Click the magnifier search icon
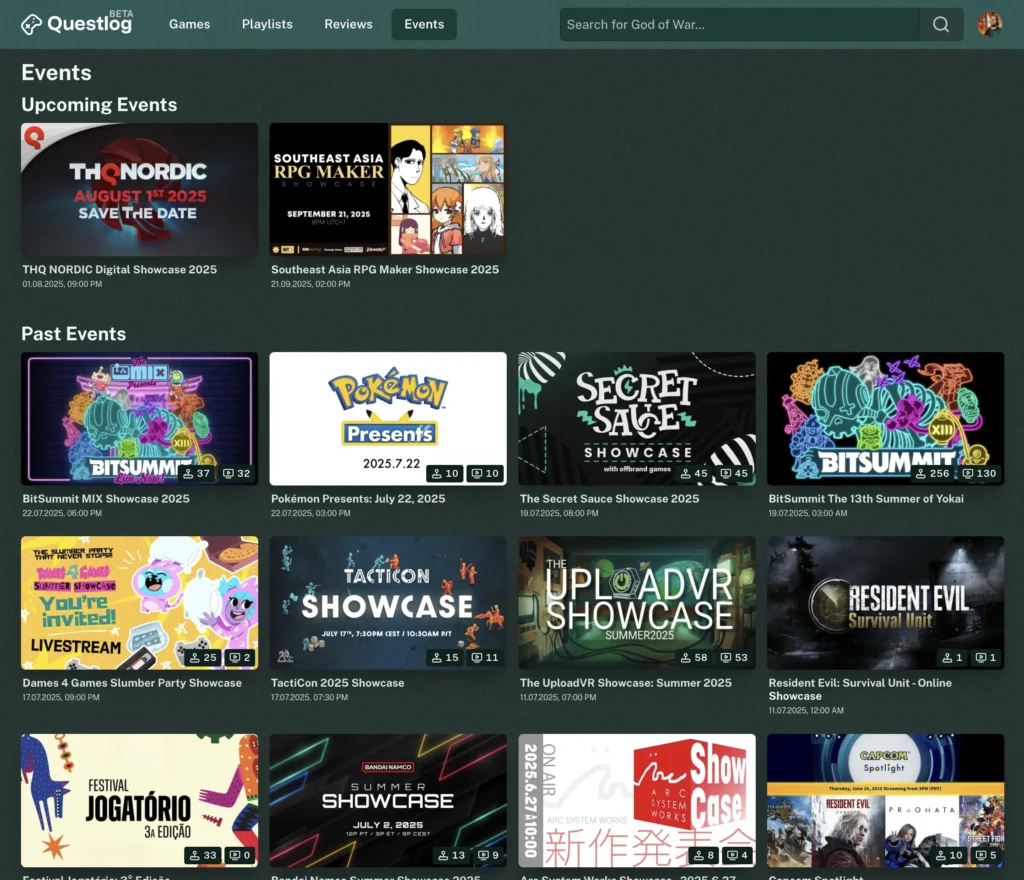 click(941, 25)
